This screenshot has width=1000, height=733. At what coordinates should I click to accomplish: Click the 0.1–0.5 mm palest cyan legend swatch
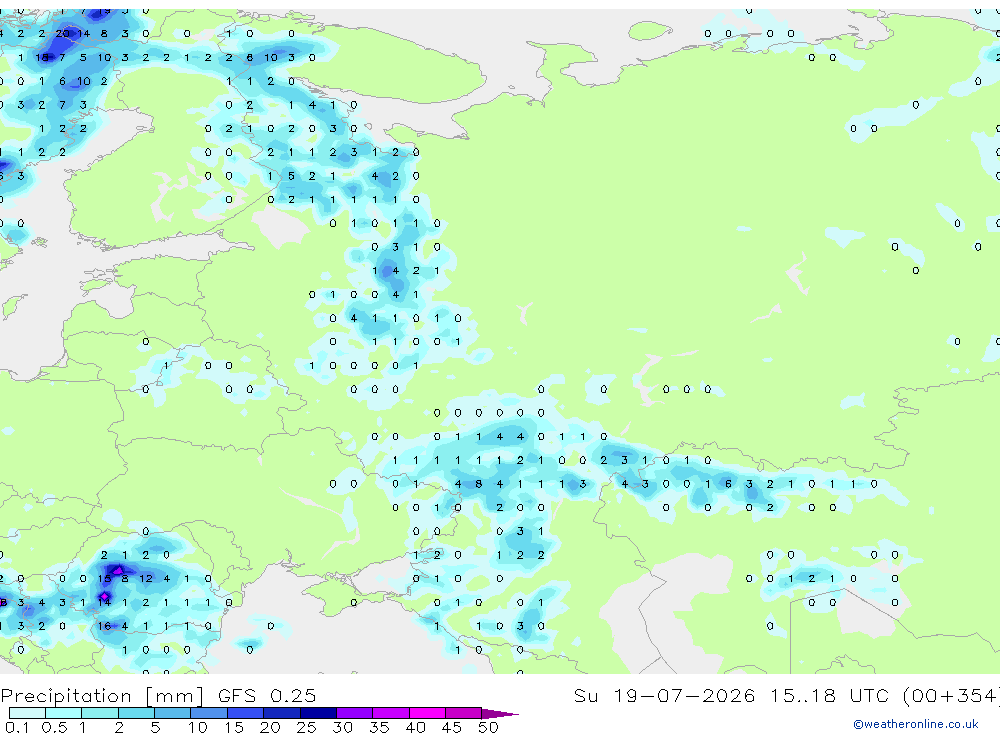[27, 713]
